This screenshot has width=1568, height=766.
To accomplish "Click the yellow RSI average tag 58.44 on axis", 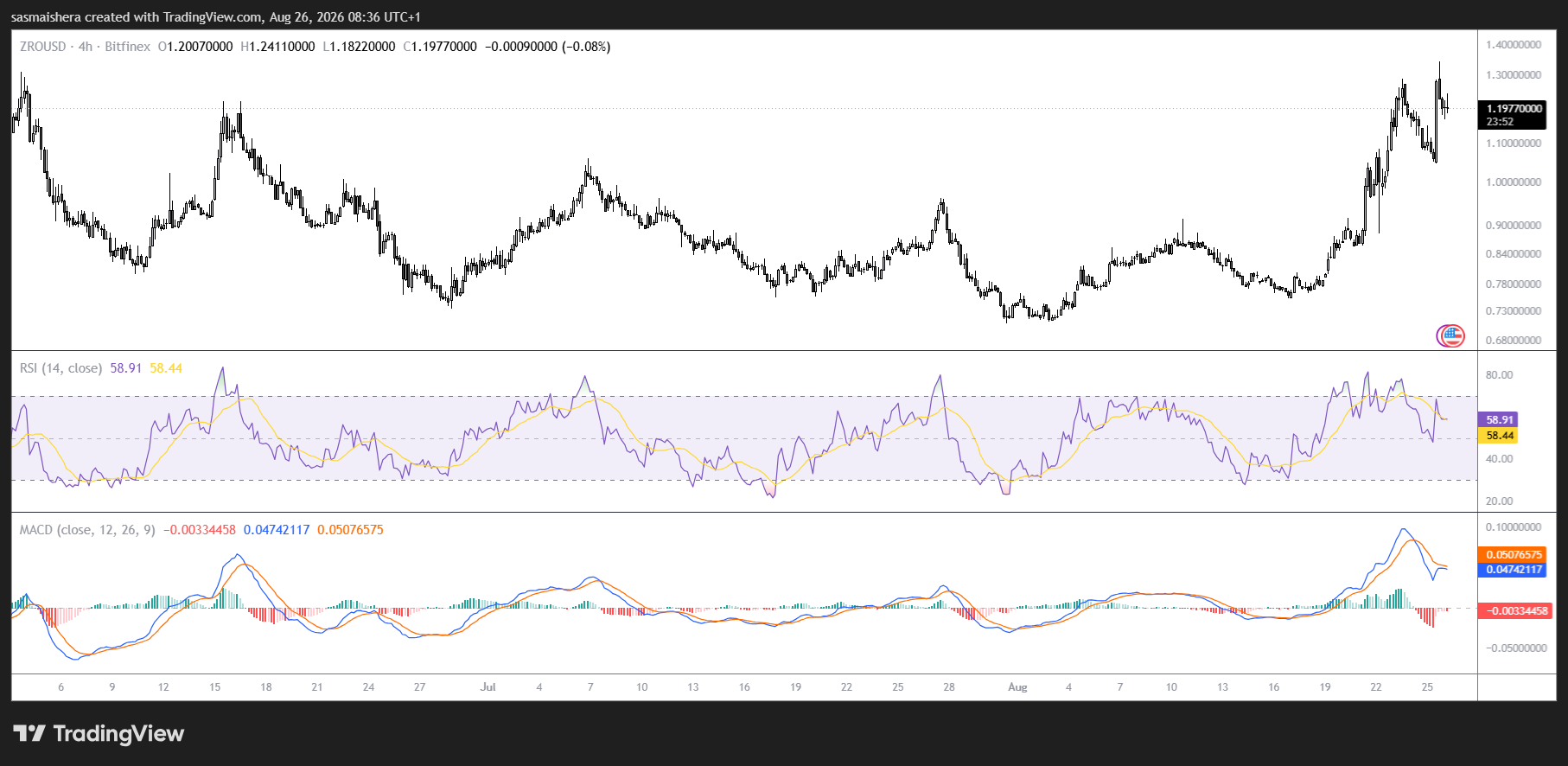I will pyautogui.click(x=1500, y=436).
